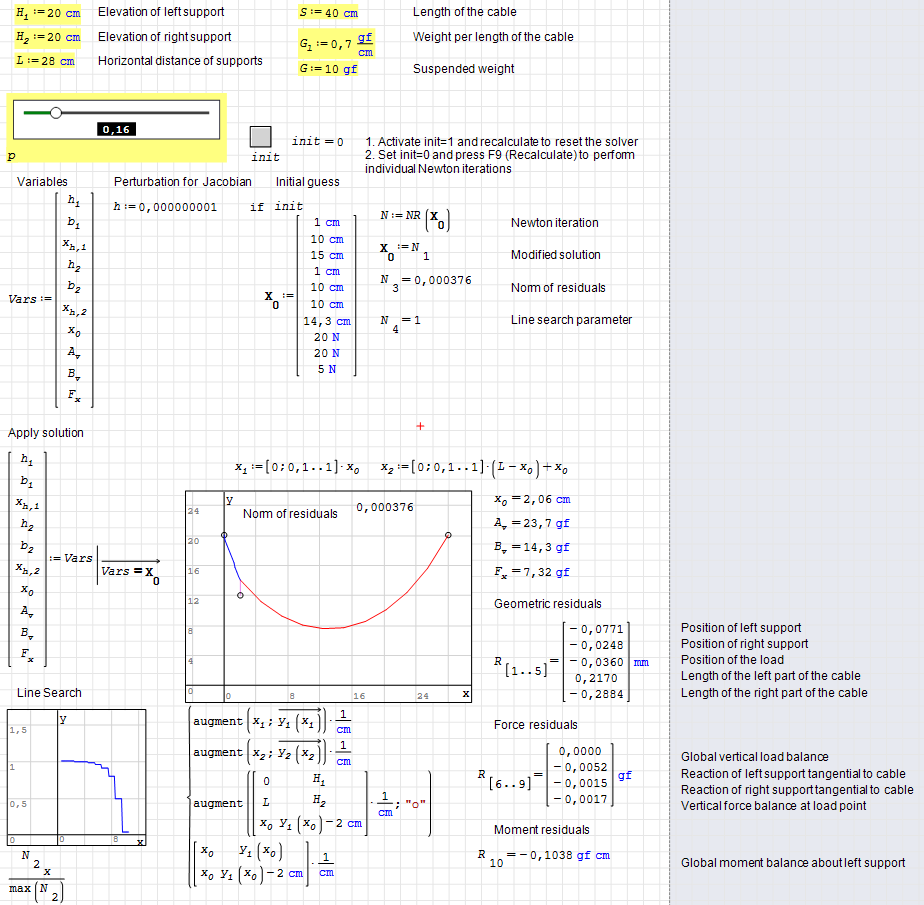Click the left support circle marker in plot
This screenshot has width=924, height=905.
224,536
